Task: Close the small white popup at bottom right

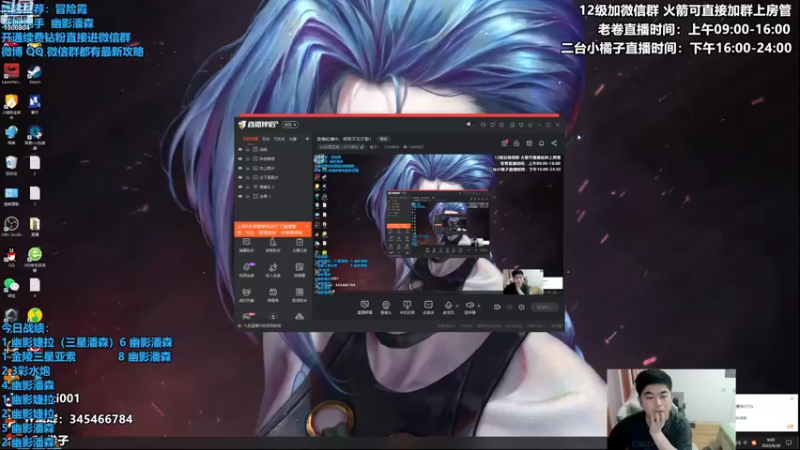Action: 793,398
